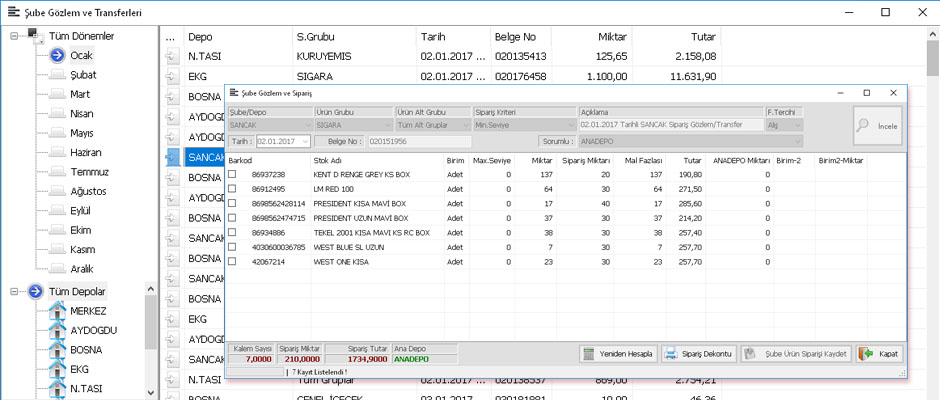Check the TEKEL 2001 KISA MAVI checkbox
The height and width of the screenshot is (400, 940).
click(232, 233)
